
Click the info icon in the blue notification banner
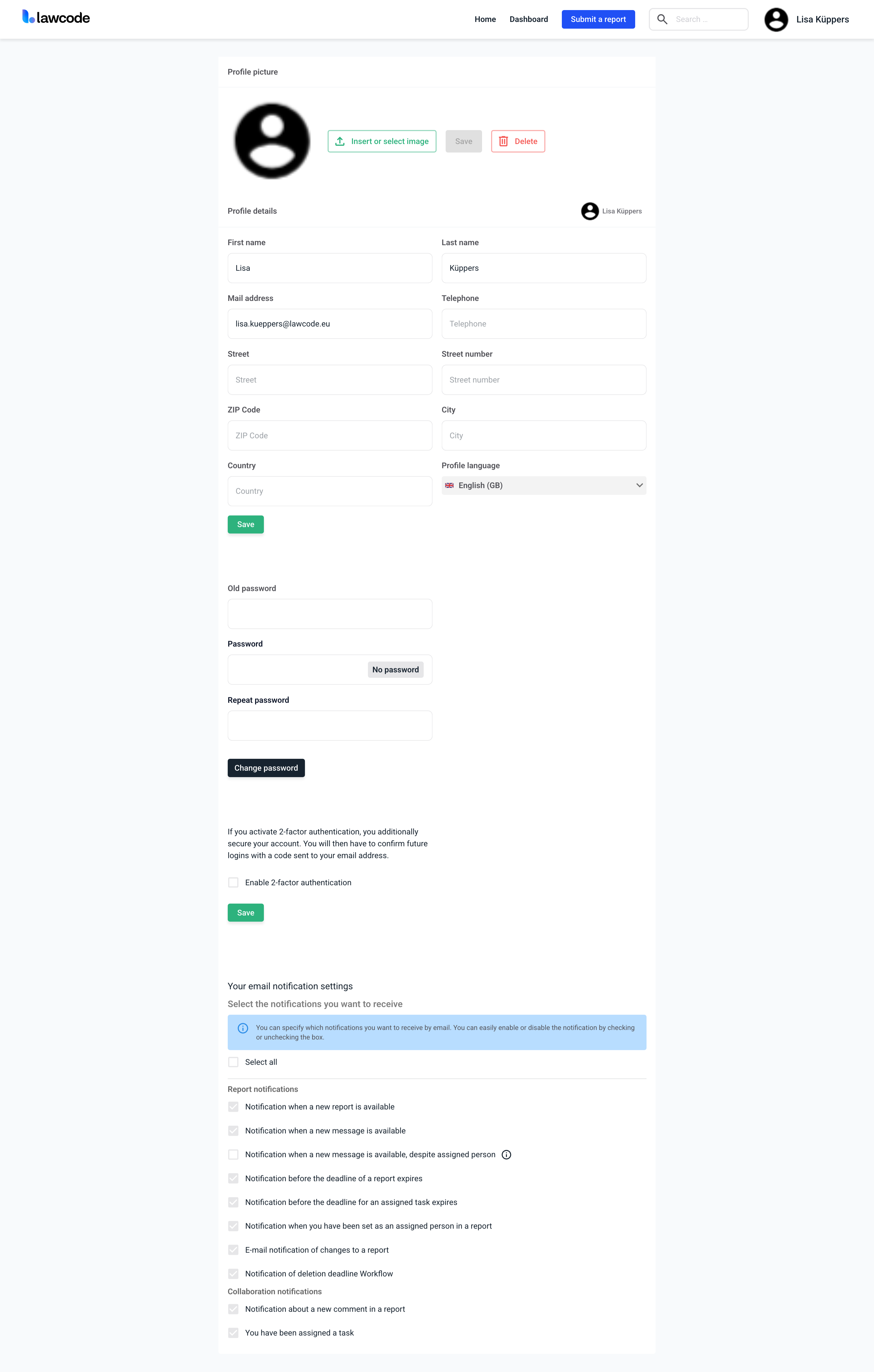point(243,1028)
